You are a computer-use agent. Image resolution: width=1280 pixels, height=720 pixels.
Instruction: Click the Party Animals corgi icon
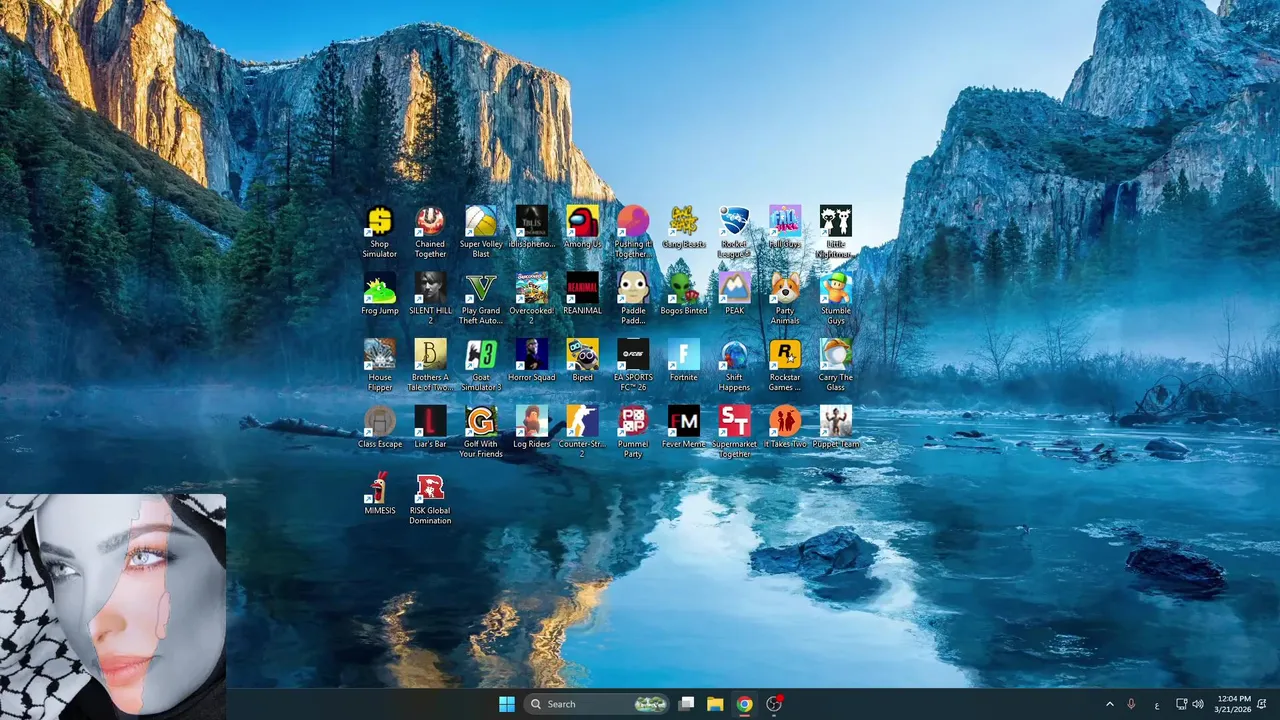(x=785, y=298)
